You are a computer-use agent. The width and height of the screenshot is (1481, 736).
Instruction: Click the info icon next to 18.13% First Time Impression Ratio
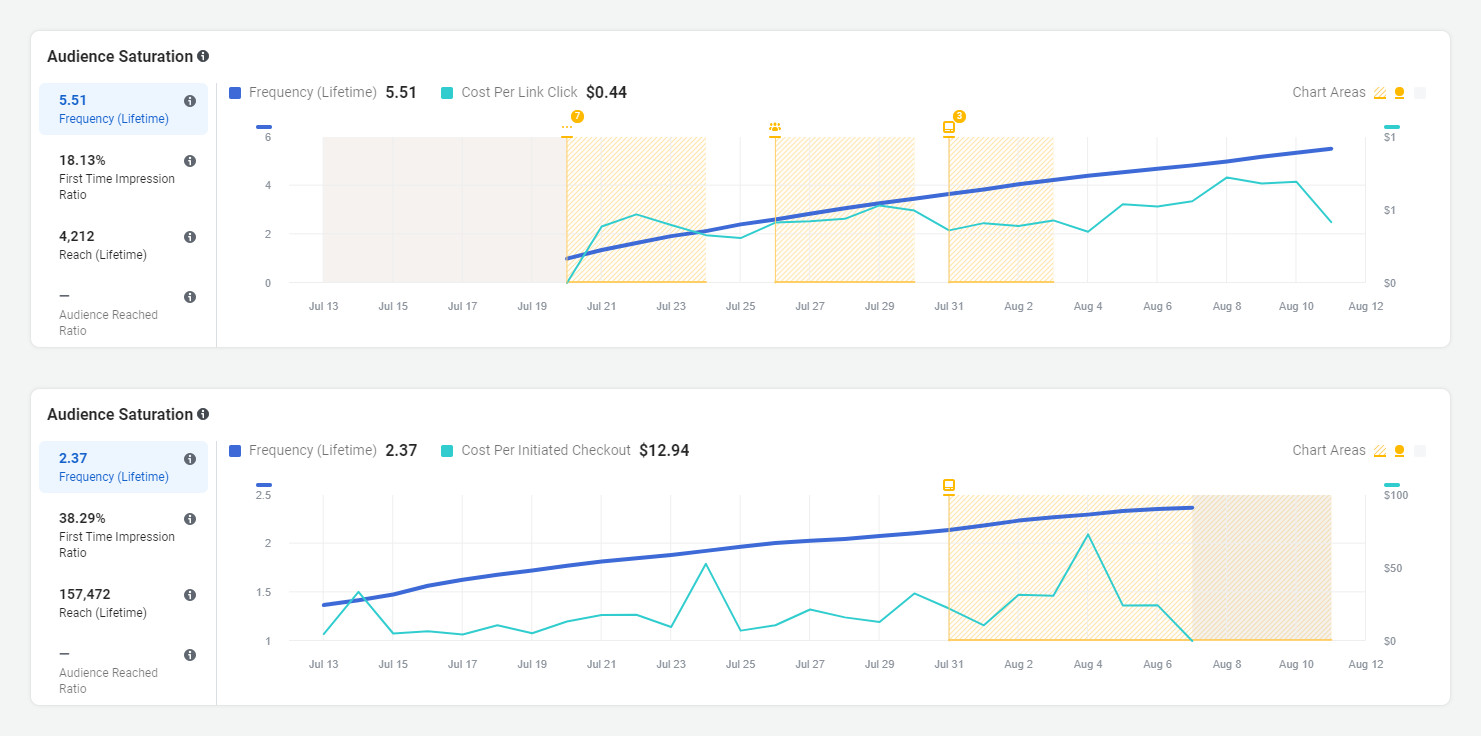coord(190,161)
